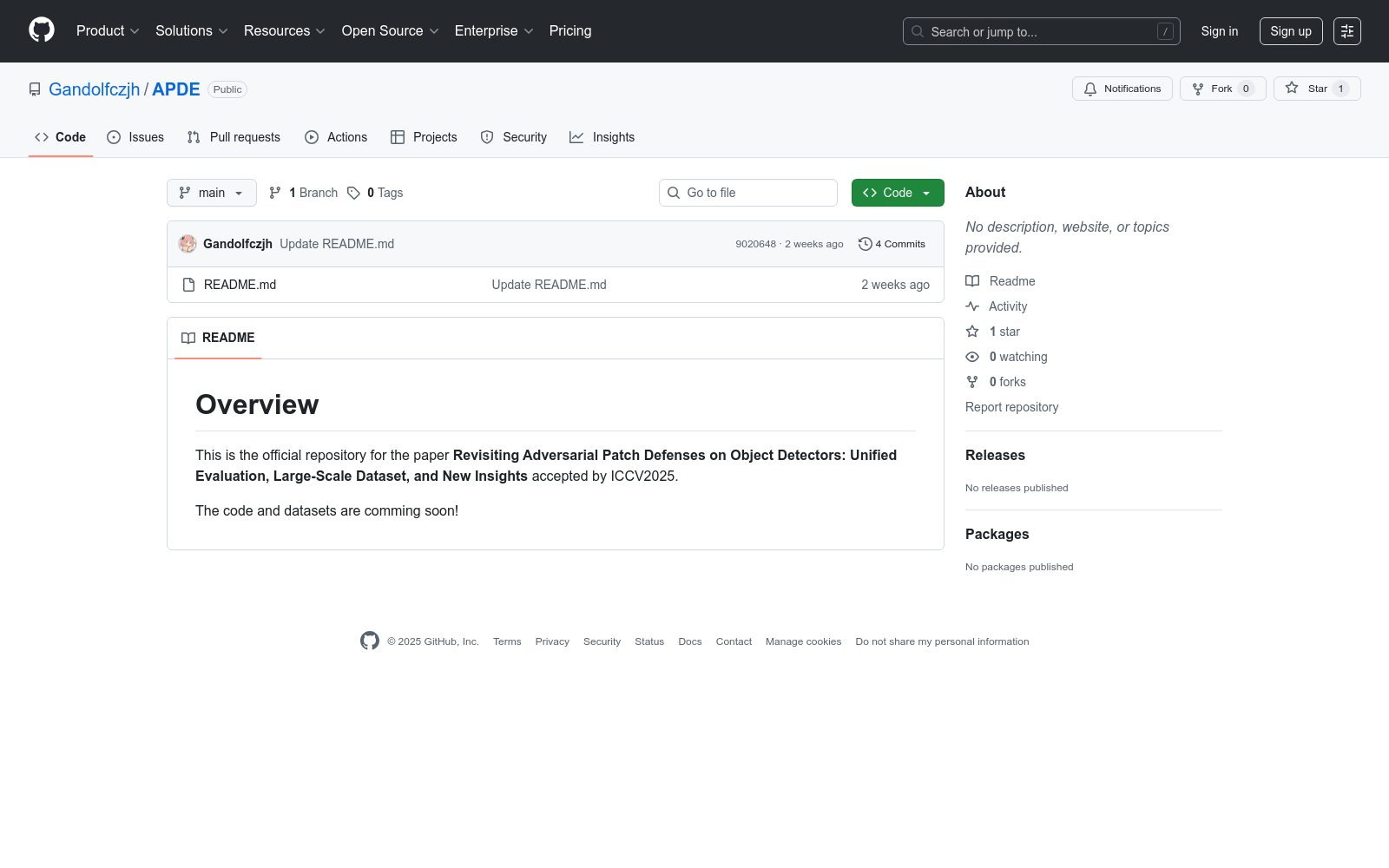The width and height of the screenshot is (1389, 868).
Task: Click the Security link in the footer
Action: click(602, 641)
